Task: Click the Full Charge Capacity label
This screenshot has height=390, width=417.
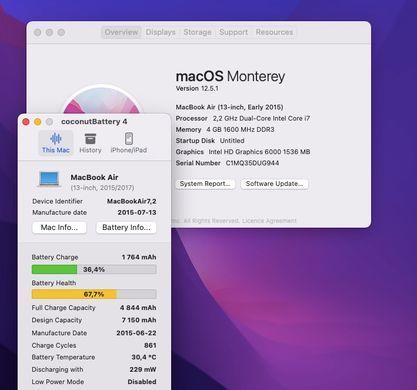Action: tap(64, 308)
